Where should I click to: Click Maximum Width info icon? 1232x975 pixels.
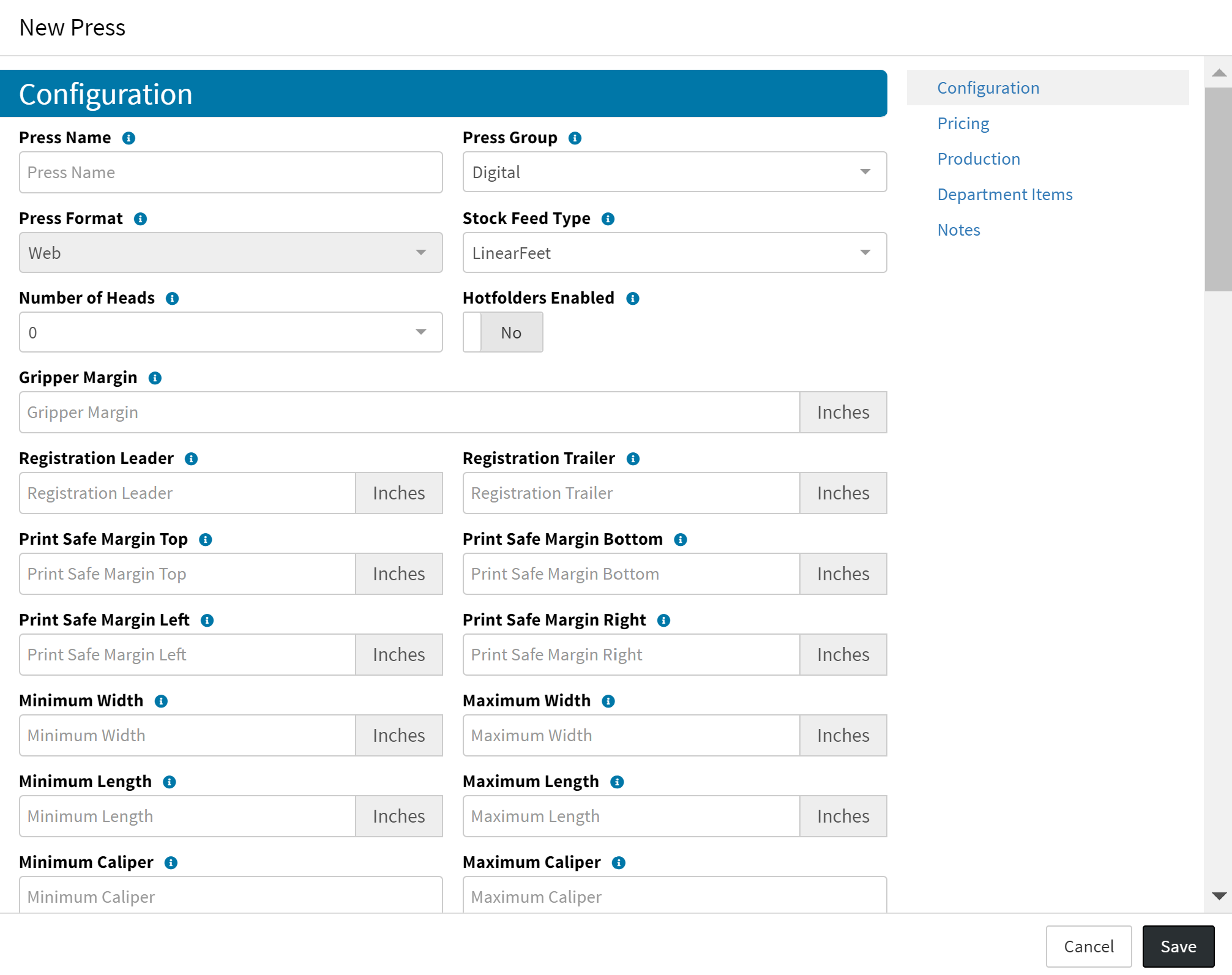[x=608, y=701]
